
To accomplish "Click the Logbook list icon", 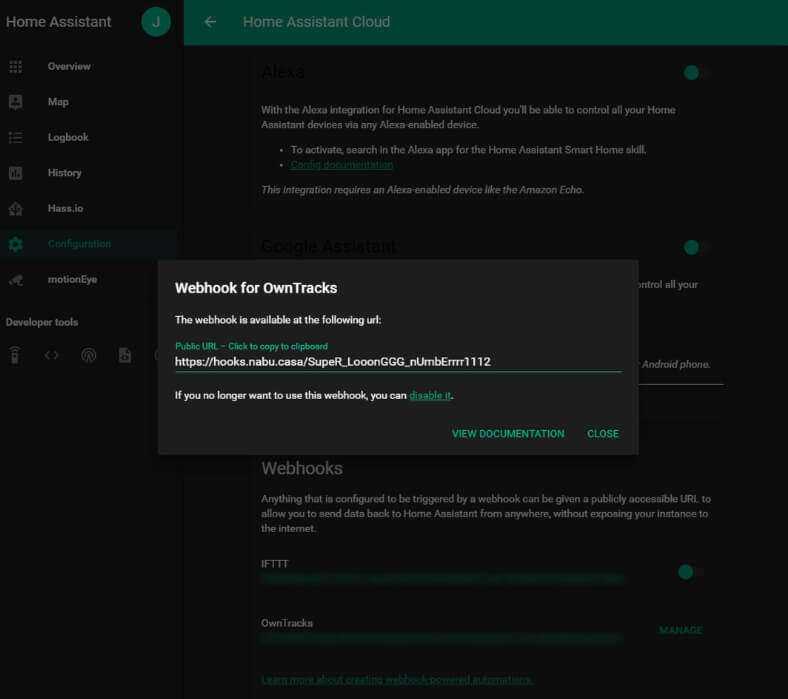I will point(16,137).
